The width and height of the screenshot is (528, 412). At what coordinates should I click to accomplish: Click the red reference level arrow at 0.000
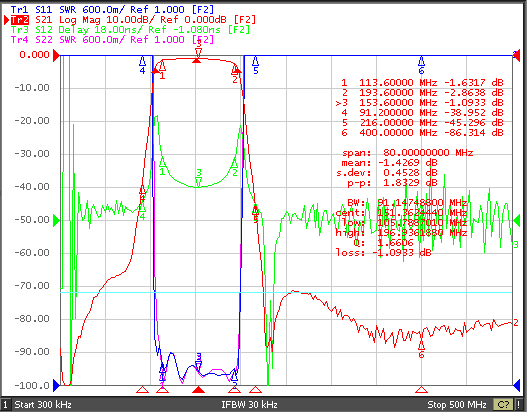point(56,55)
